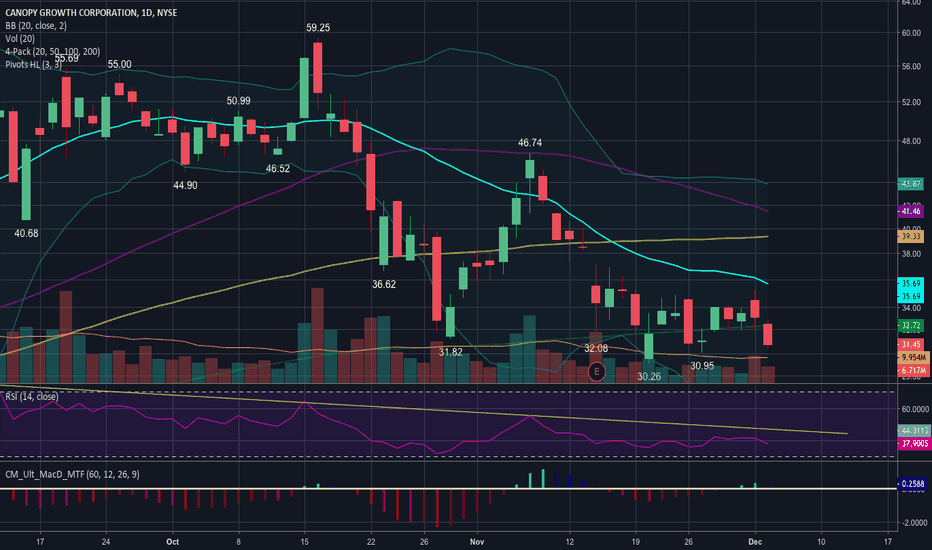Click the BB (20, close, 2) indicator label
The height and width of the screenshot is (550, 932).
[36, 26]
